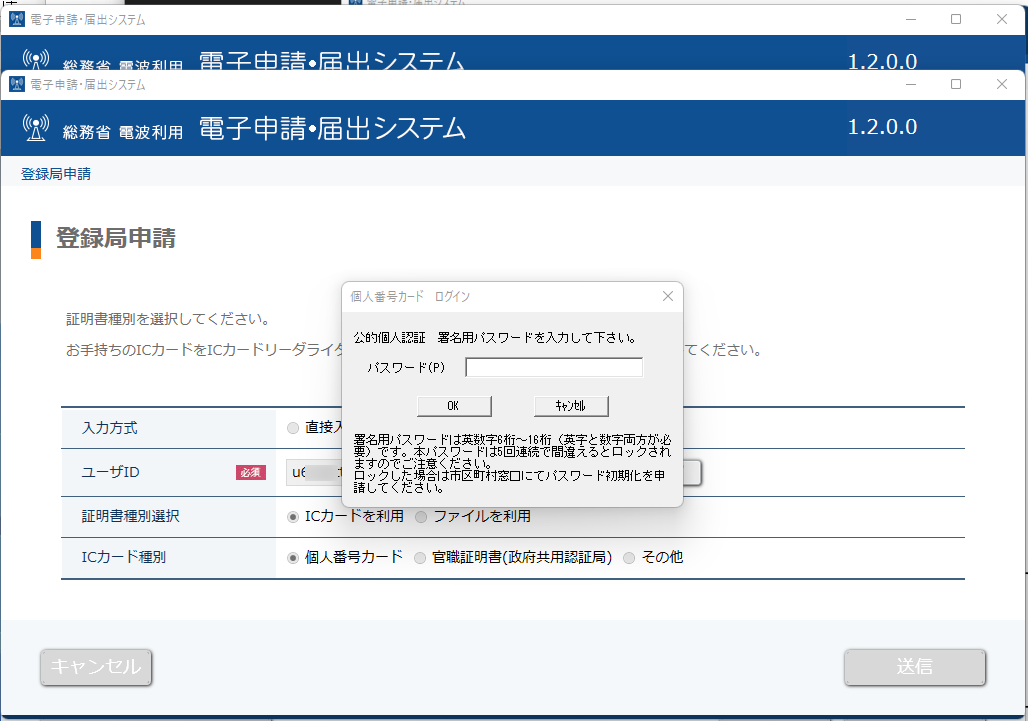This screenshot has width=1028, height=721.
Task: Select ファイルを利用 radio option
Action: (x=421, y=517)
